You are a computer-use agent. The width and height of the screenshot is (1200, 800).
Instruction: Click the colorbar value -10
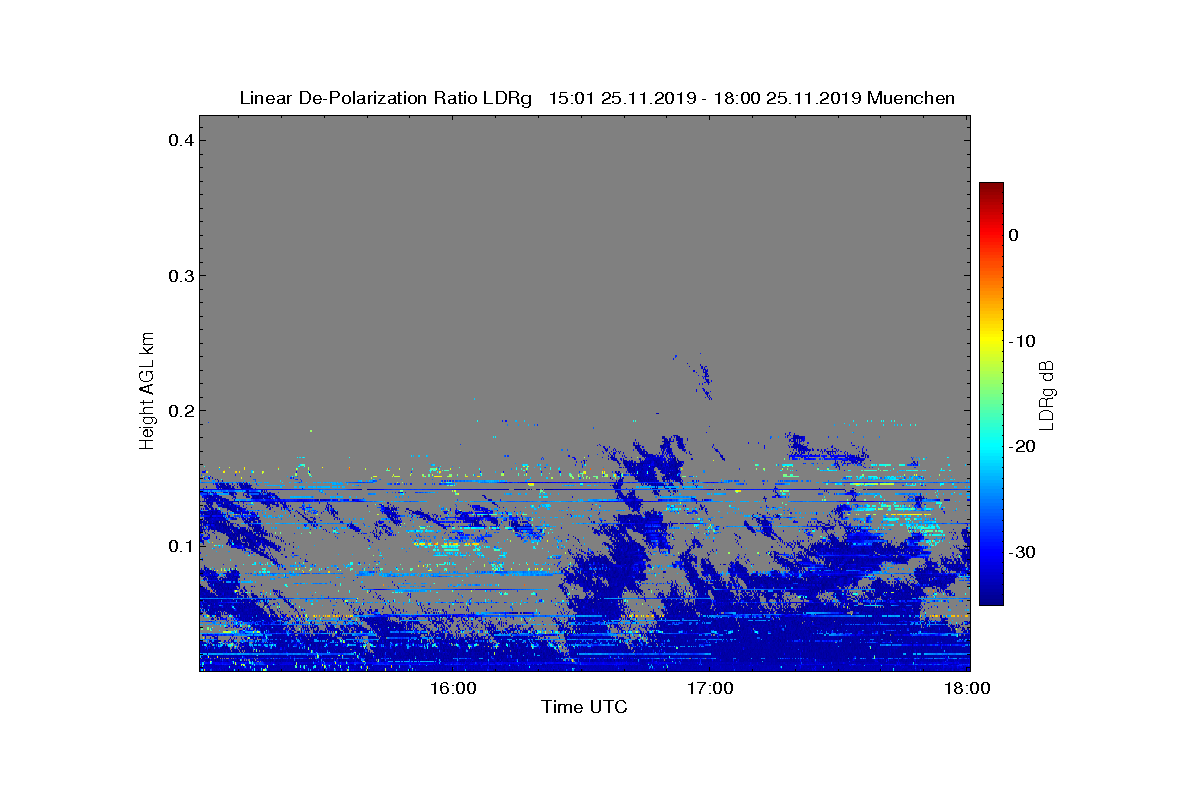click(1021, 341)
